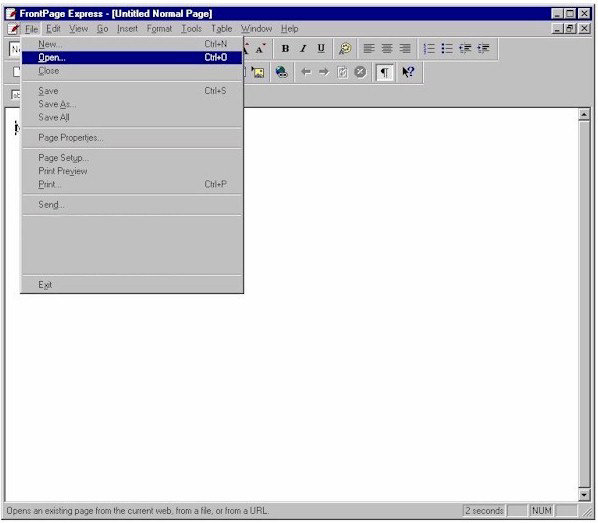Open the Text Color palette icon
The image size is (598, 523).
[x=345, y=49]
